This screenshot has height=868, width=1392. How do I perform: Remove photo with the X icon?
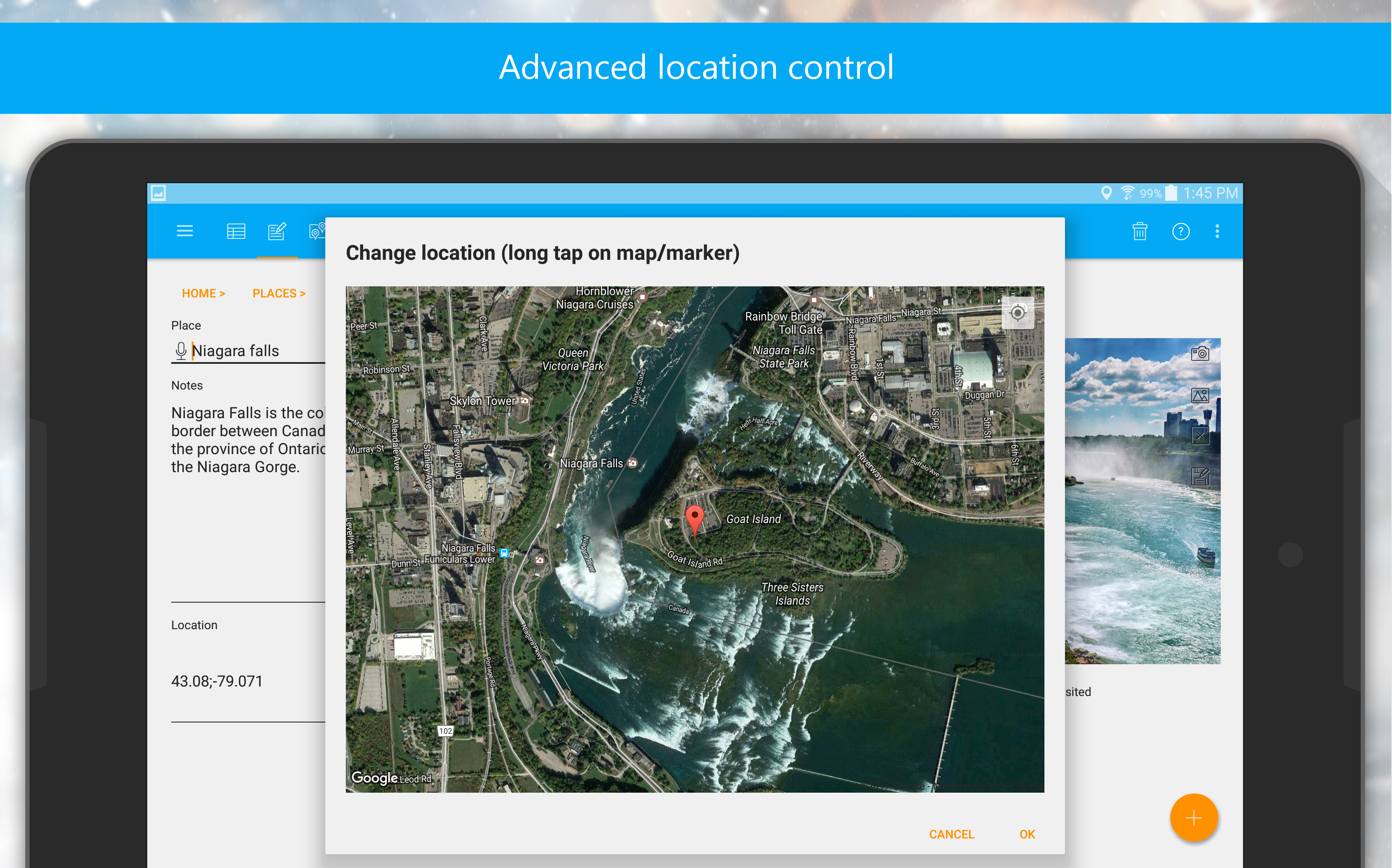pos(1200,436)
